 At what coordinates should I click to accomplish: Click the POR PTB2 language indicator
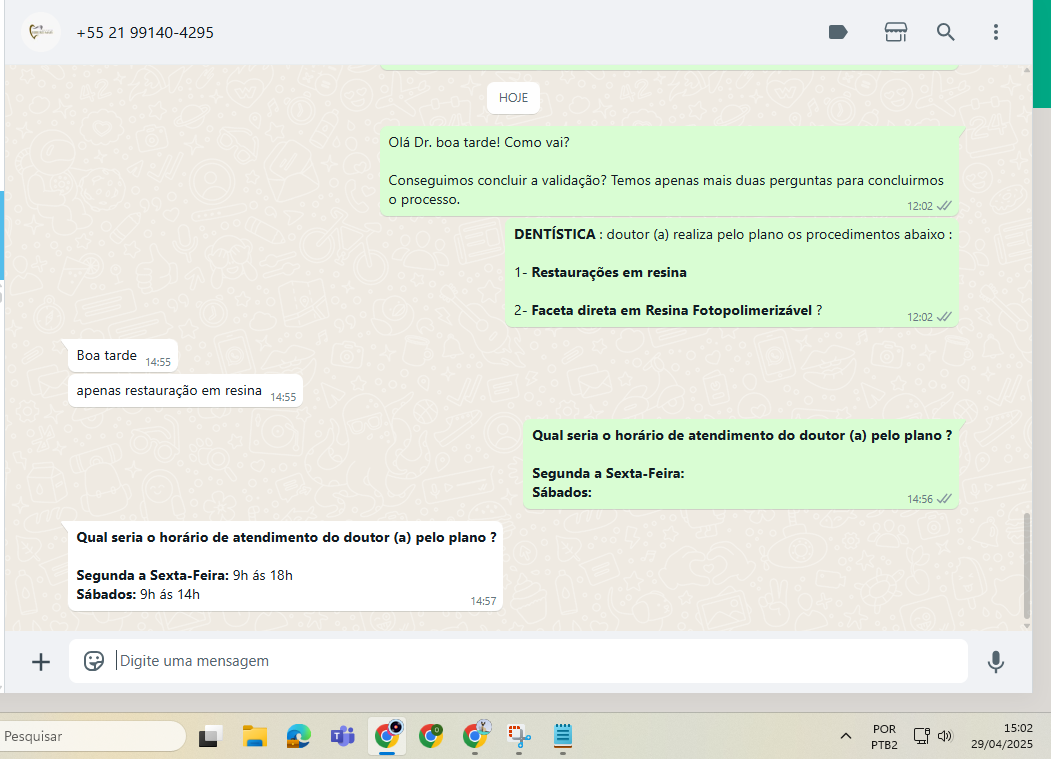click(x=884, y=737)
